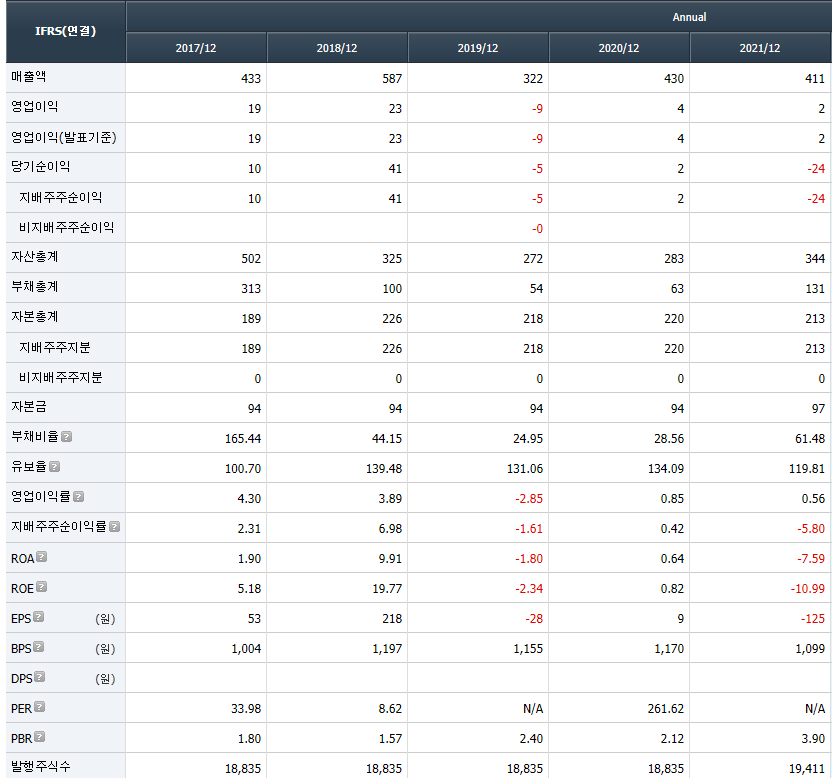The image size is (832, 778).
Task: Click the 자본총계 row label
Action: [34, 317]
